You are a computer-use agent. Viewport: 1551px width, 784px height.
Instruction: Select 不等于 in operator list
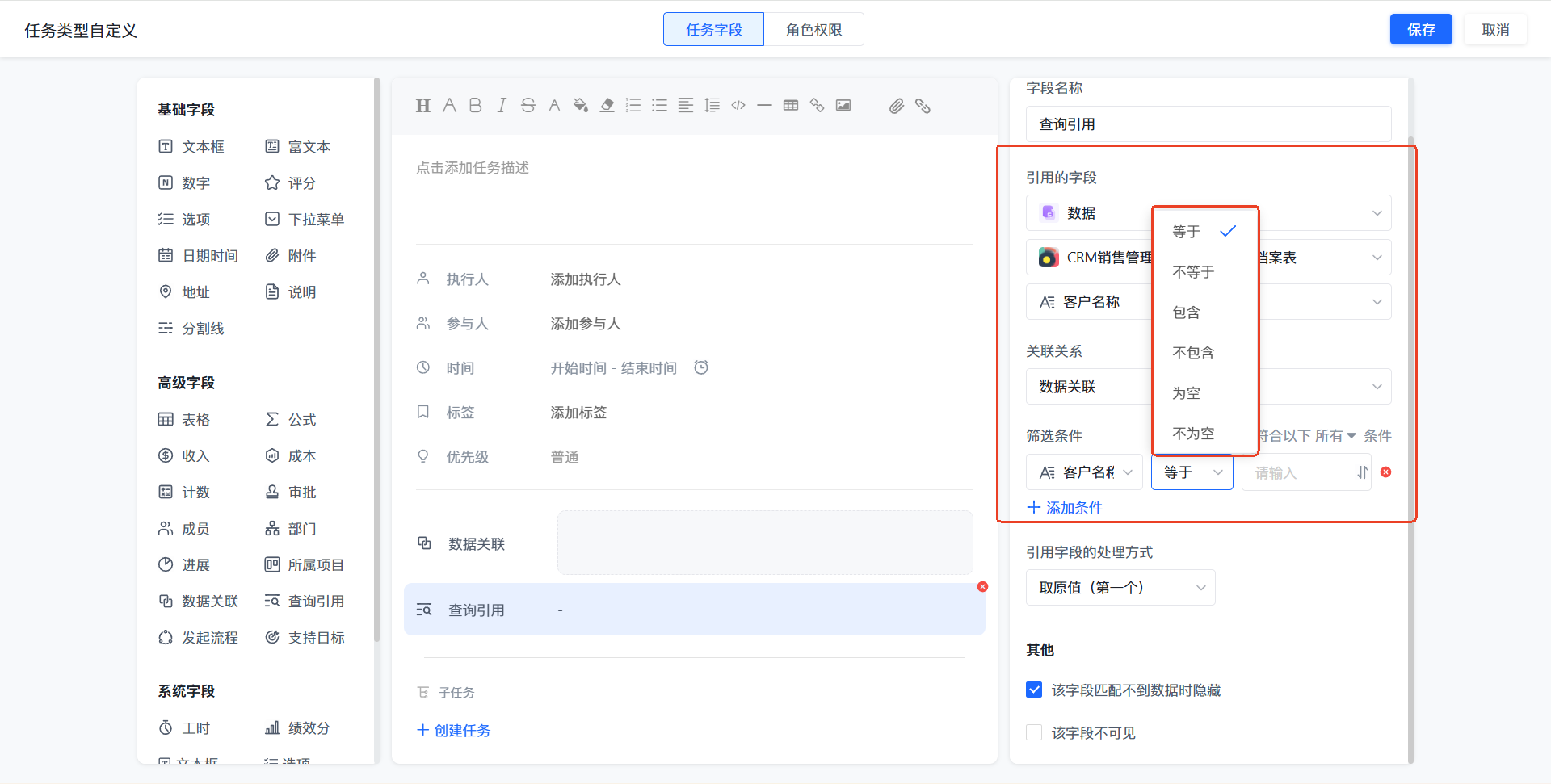coord(1204,272)
